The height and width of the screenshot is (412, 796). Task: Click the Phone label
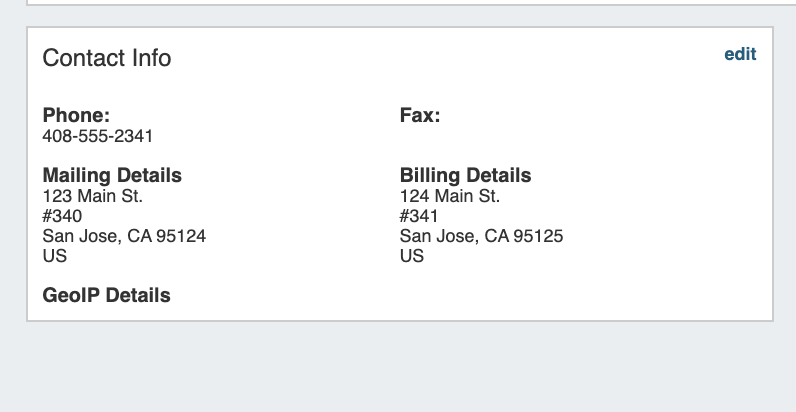(x=76, y=115)
